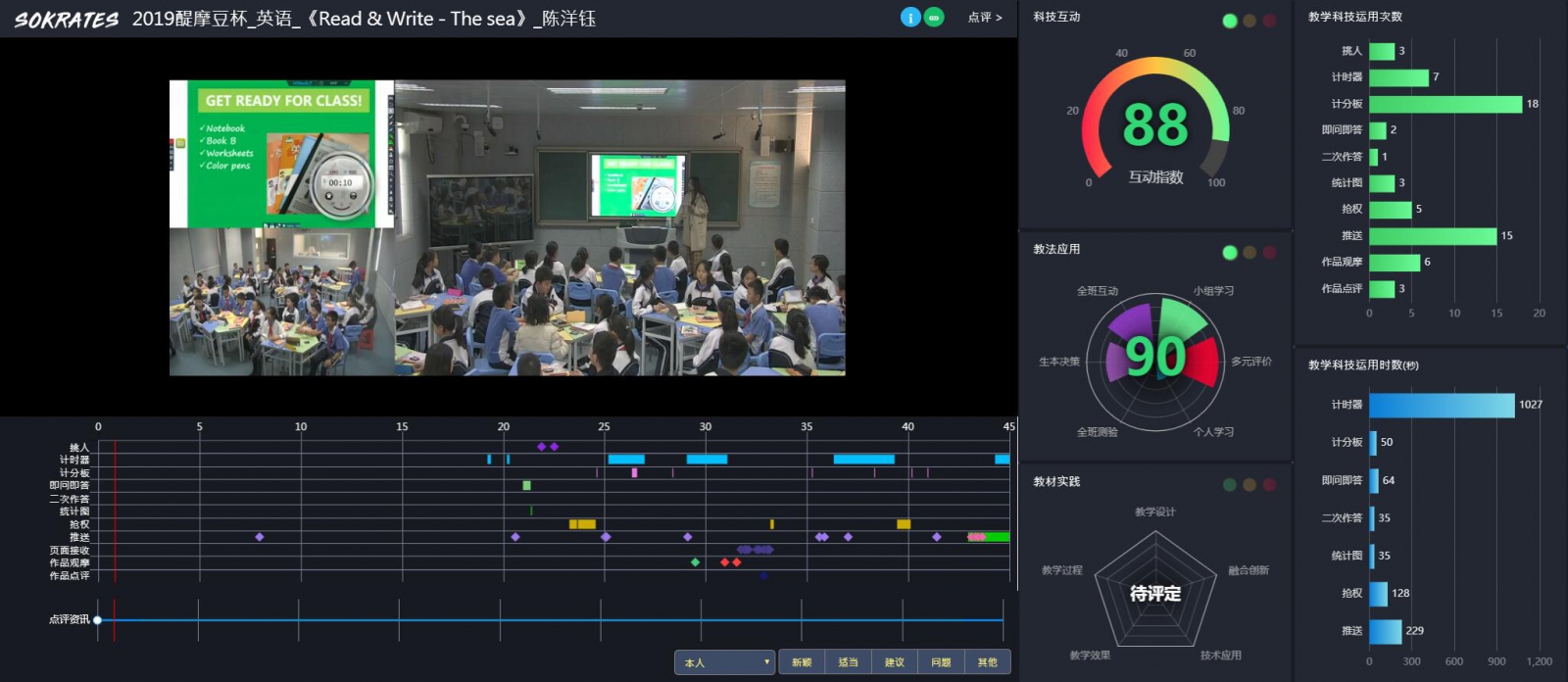
Task: Click the 新颖 comment tag button
Action: 802,662
